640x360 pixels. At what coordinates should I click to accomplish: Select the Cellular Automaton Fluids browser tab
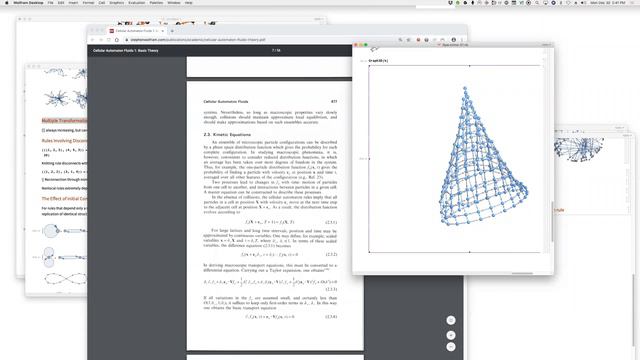[136, 31]
